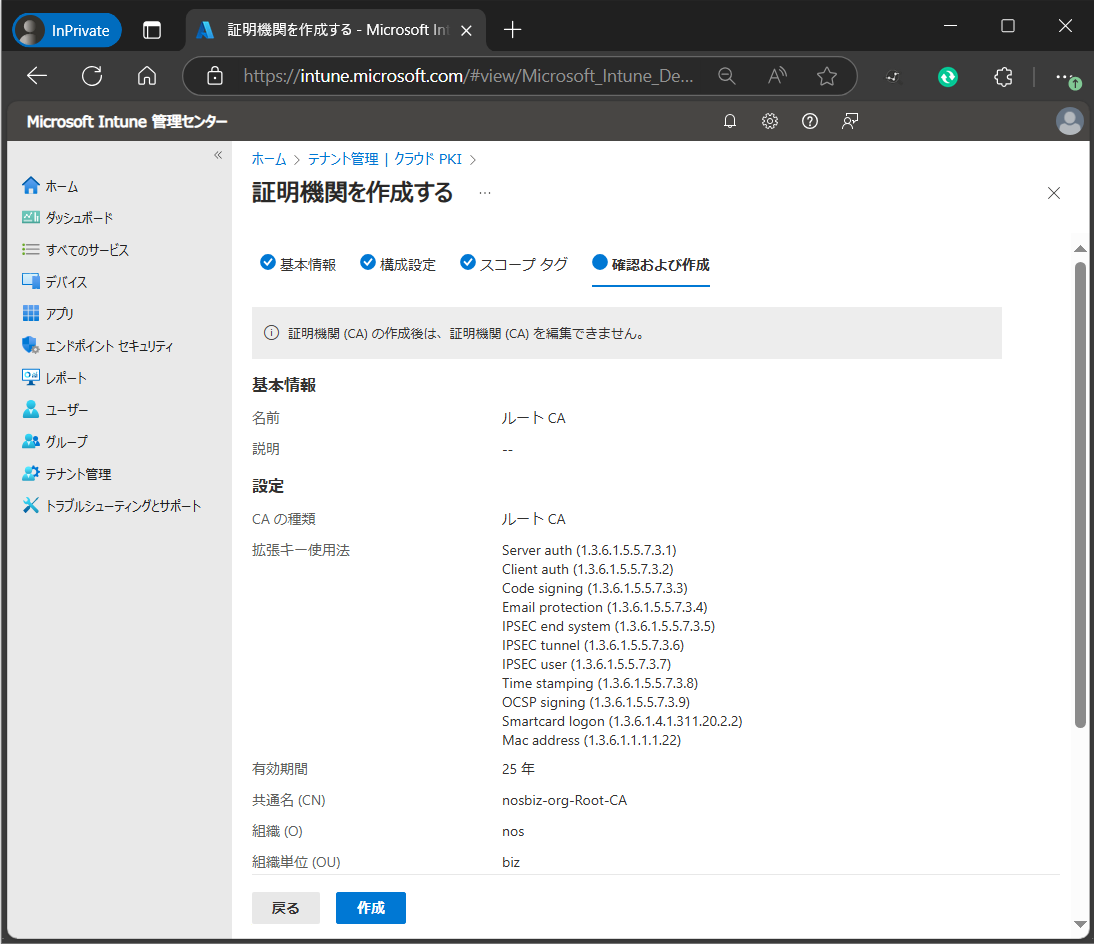Follow the ホーム breadcrumb link
The height and width of the screenshot is (944, 1094).
tap(268, 159)
